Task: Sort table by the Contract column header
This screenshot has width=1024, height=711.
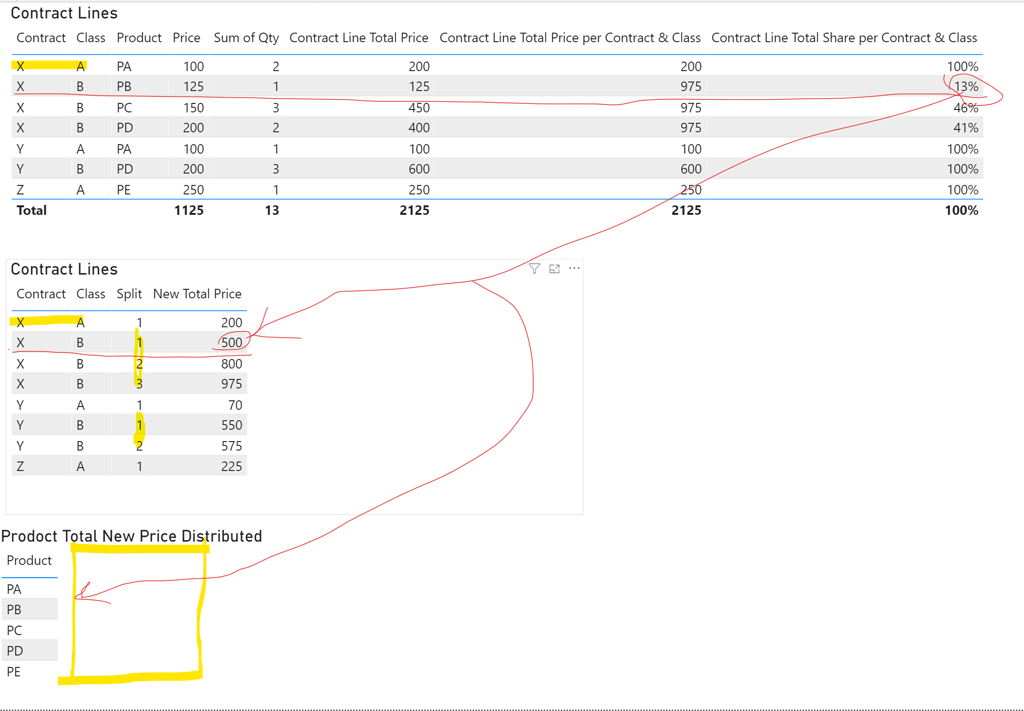Action: click(40, 37)
